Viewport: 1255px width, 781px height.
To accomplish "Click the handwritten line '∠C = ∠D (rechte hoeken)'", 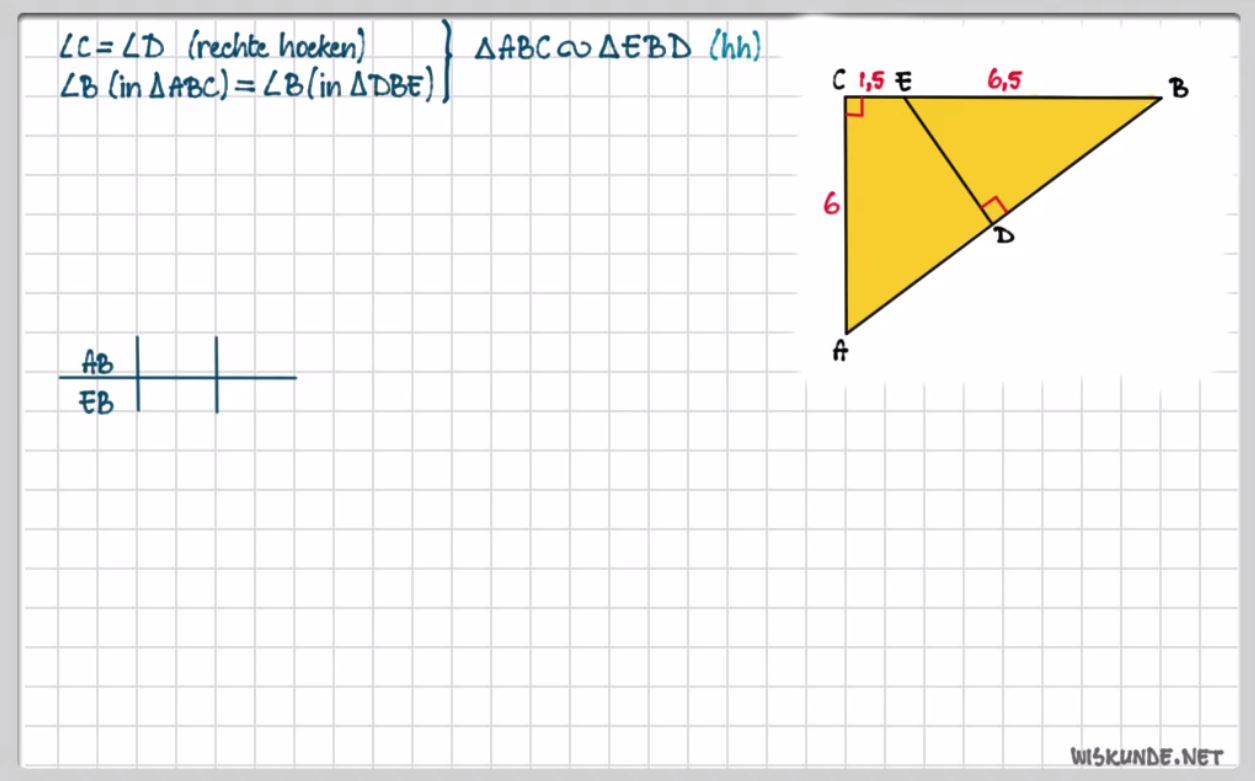I will (x=212, y=47).
